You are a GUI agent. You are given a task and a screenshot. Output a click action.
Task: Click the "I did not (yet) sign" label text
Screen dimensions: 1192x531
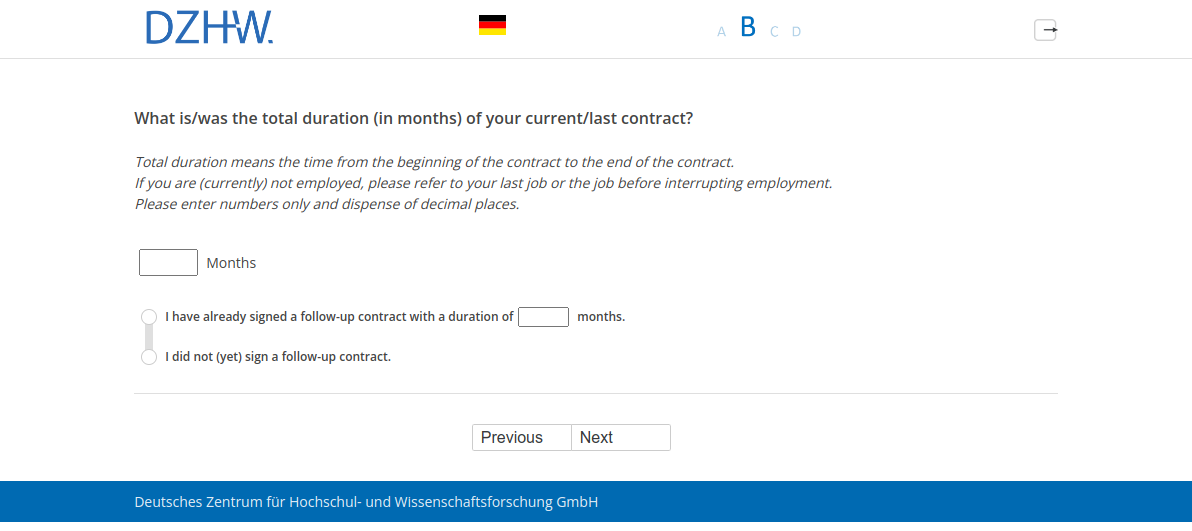point(278,357)
